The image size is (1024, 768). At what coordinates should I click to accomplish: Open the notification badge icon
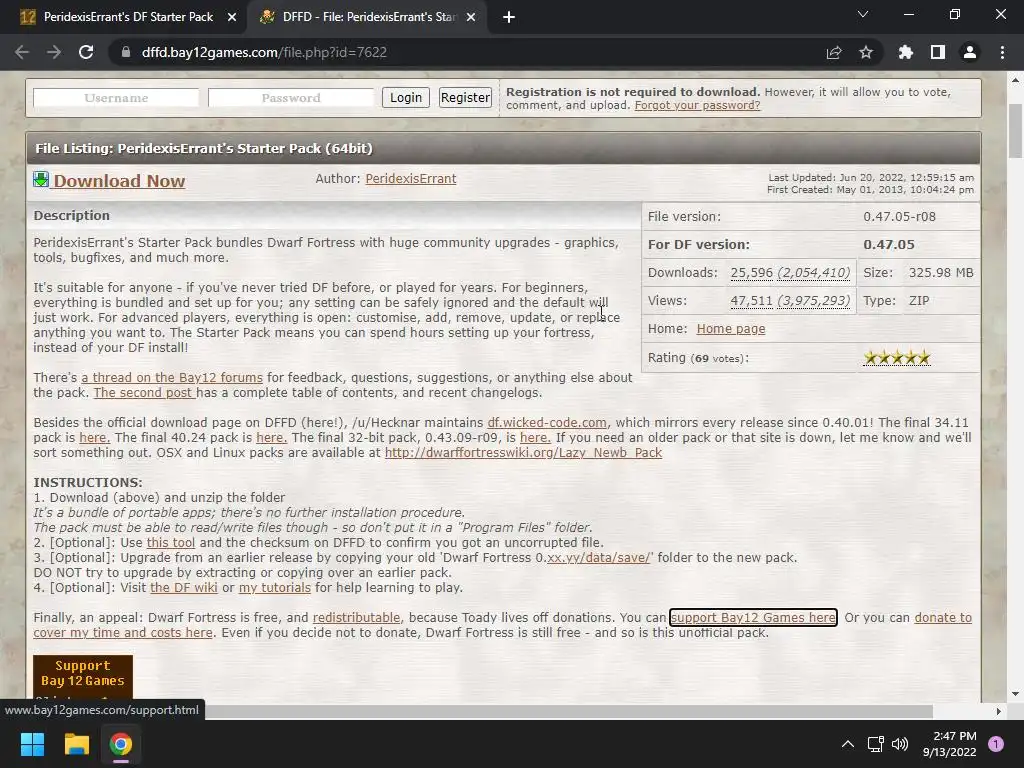click(x=996, y=744)
